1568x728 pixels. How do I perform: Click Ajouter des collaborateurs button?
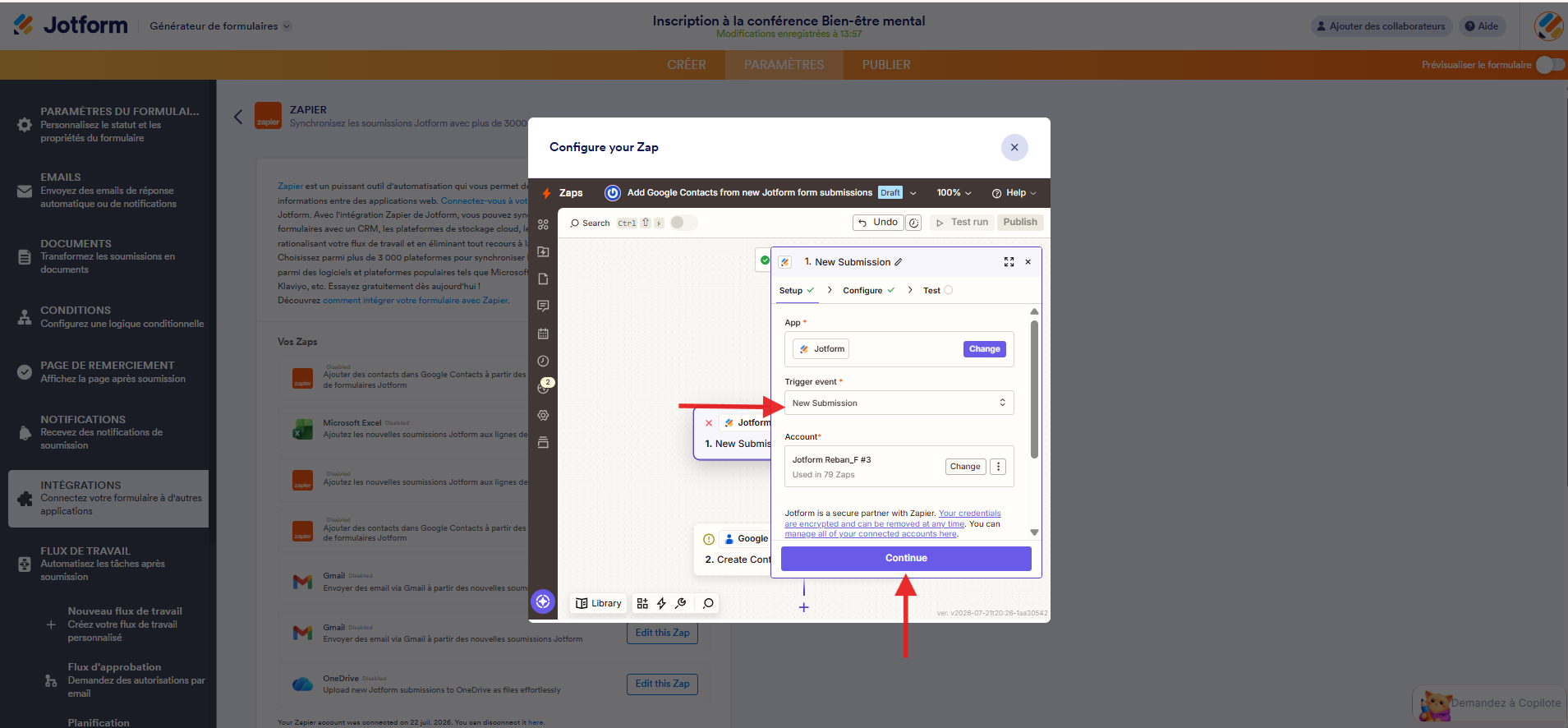point(1381,26)
